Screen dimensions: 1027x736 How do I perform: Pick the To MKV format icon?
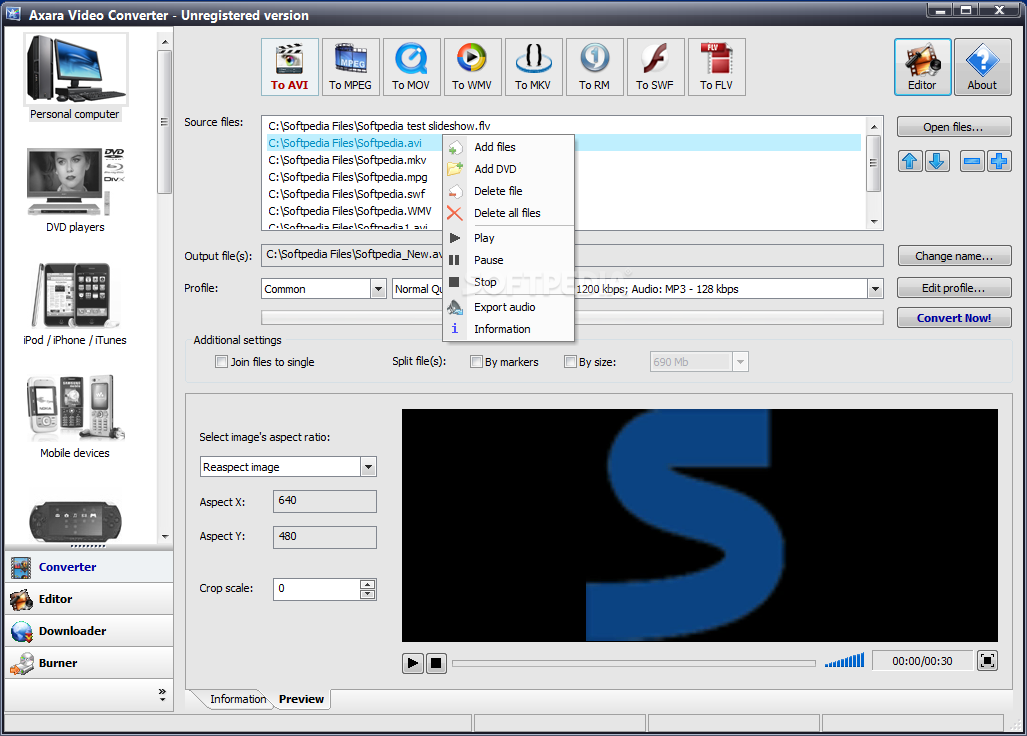[533, 67]
